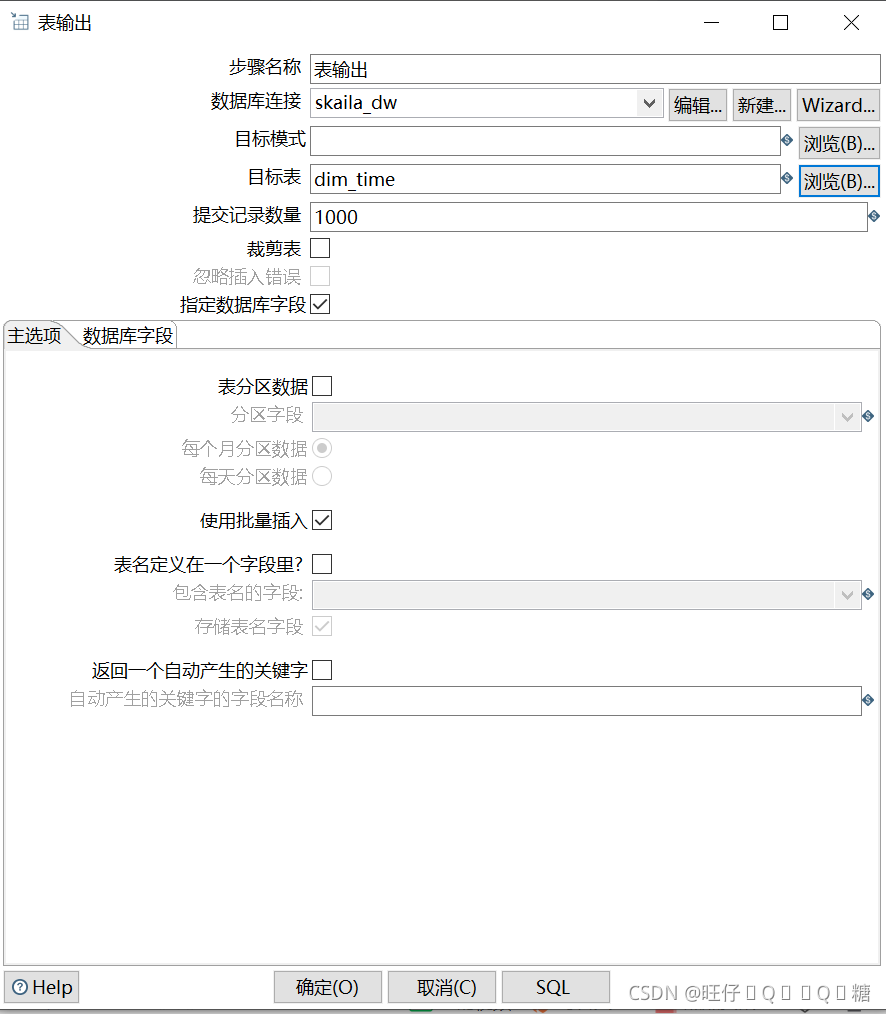
Task: Switch to the 主选项 tab
Action: point(34,336)
